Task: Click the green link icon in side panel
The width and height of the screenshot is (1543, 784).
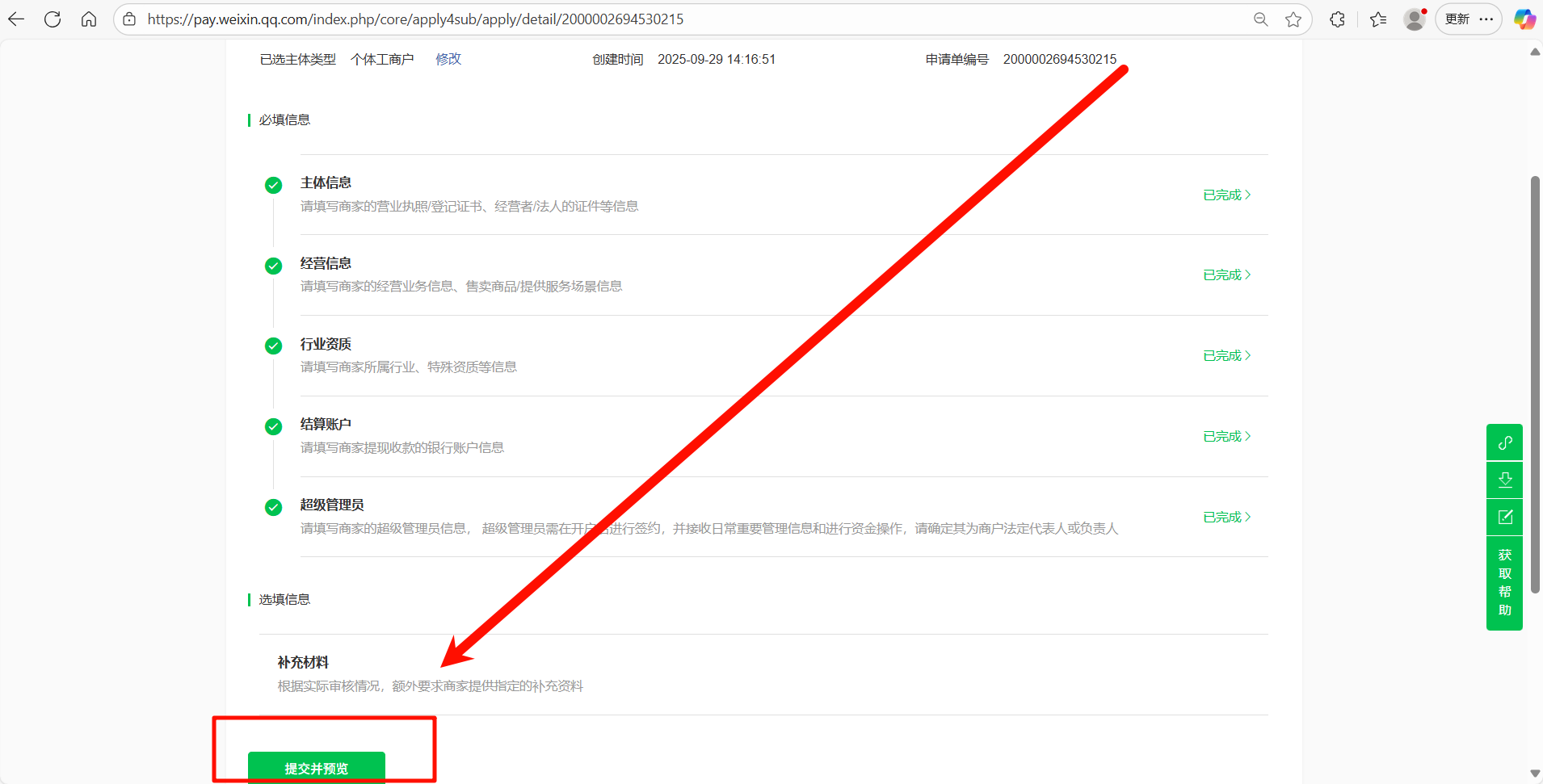Action: pyautogui.click(x=1504, y=442)
